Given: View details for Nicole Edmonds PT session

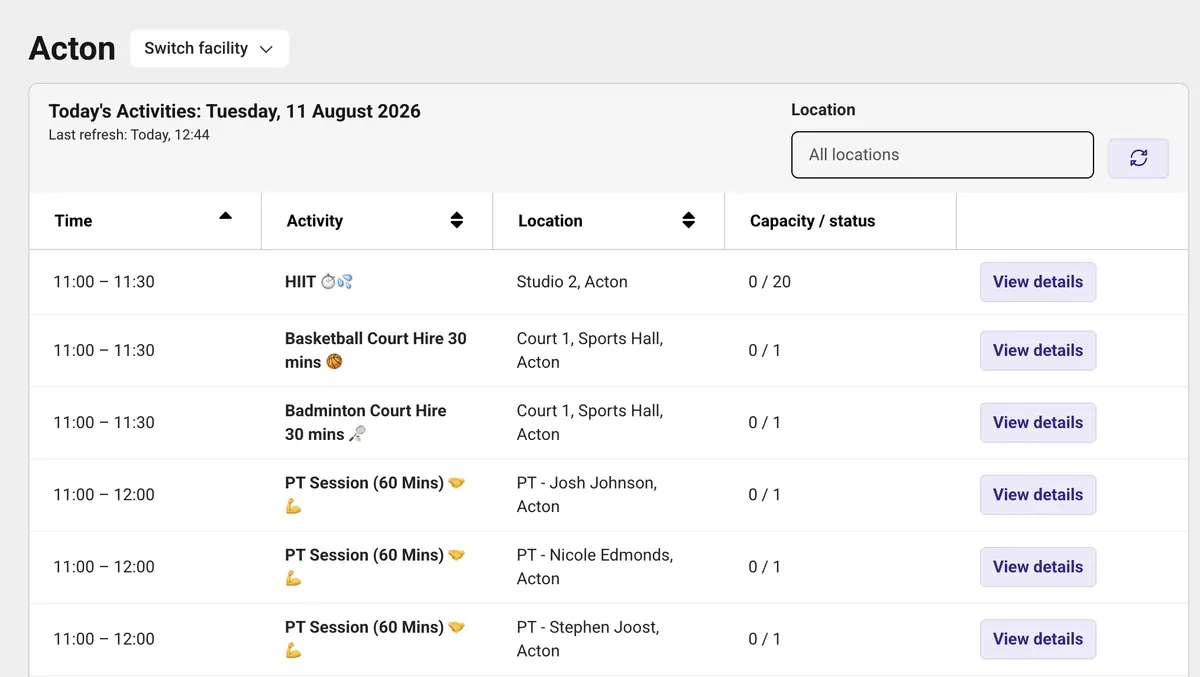Looking at the screenshot, I should click(1038, 566).
